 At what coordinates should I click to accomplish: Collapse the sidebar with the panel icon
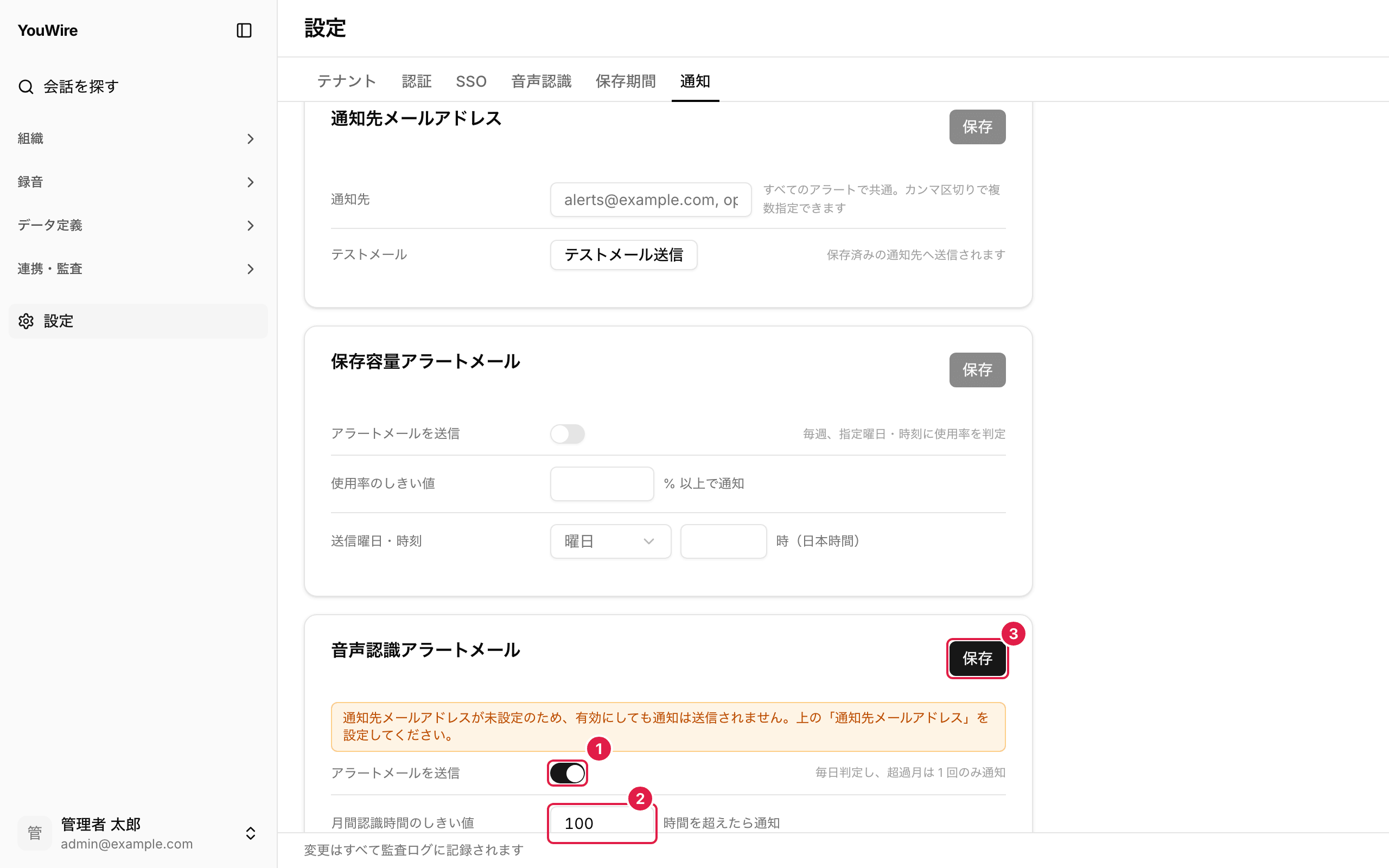244,30
